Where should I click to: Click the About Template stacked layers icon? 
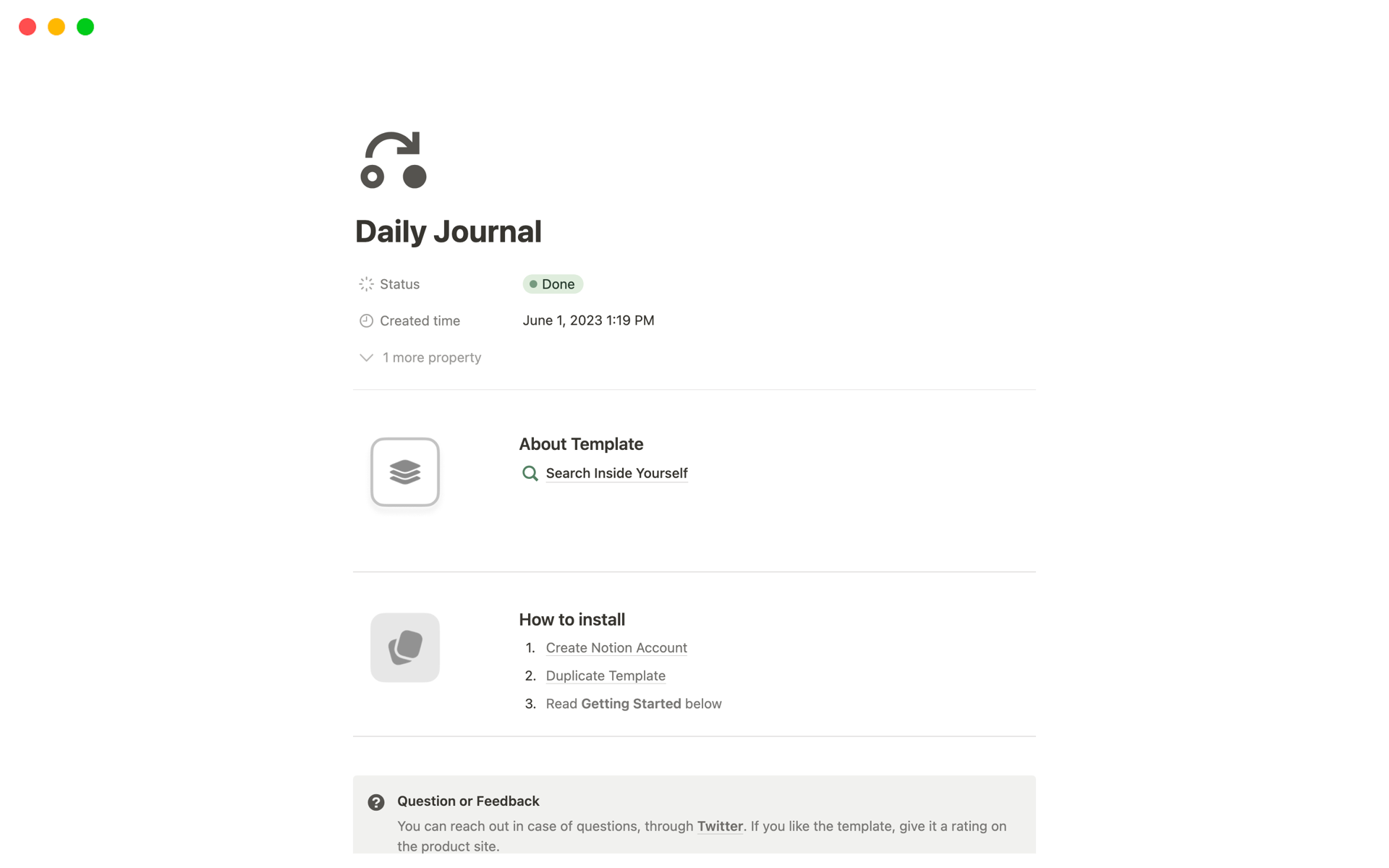point(405,471)
